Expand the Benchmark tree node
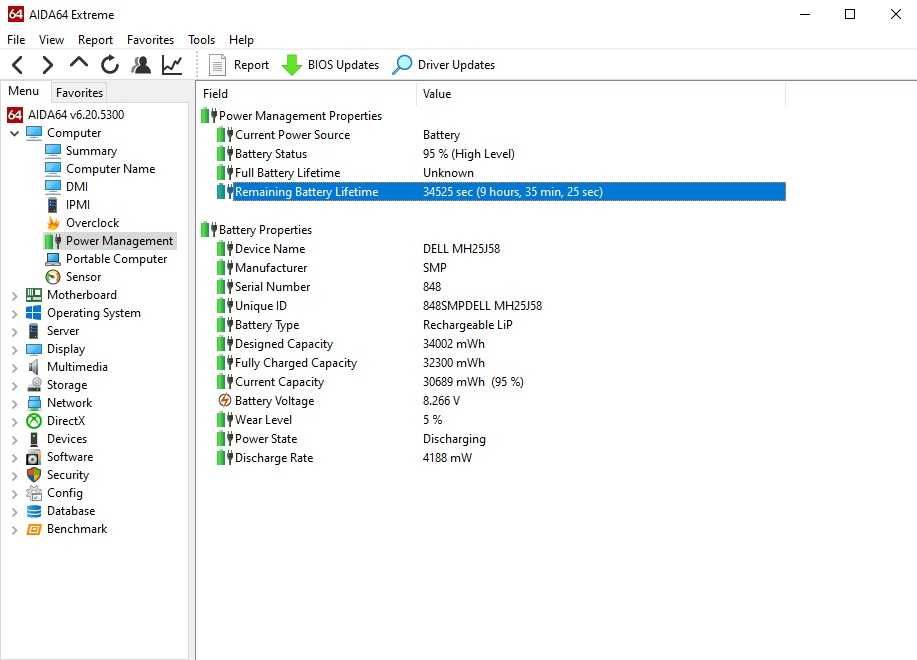Image resolution: width=917 pixels, height=660 pixels. point(15,530)
